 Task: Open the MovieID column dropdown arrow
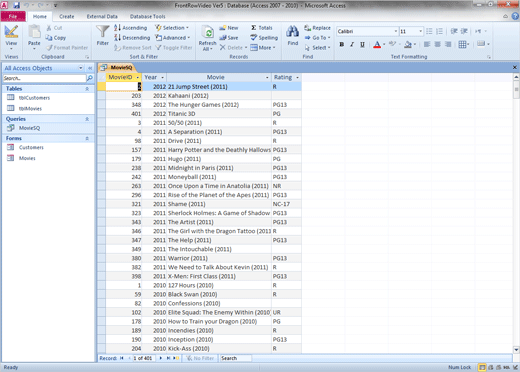coord(138,77)
